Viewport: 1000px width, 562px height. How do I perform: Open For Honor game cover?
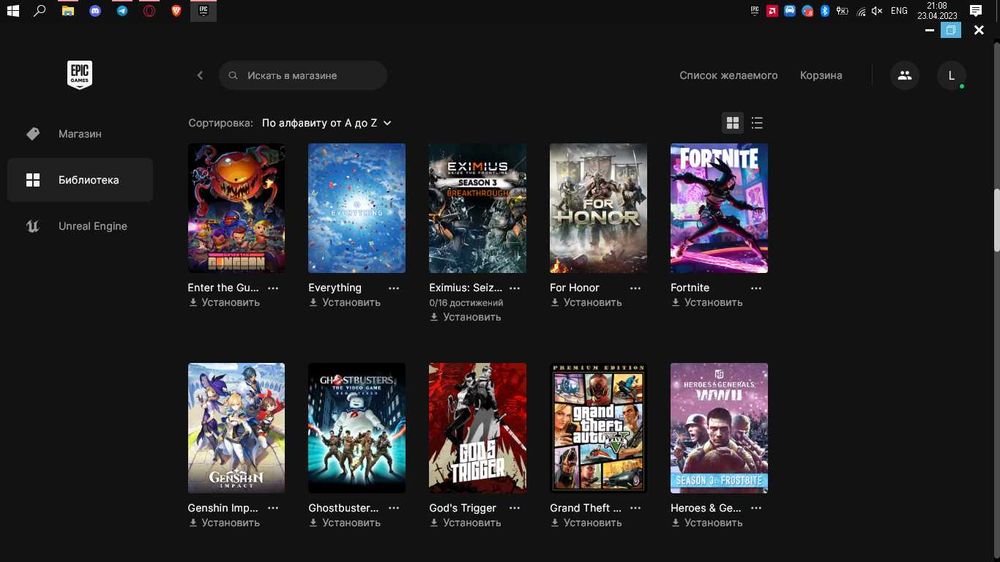click(x=598, y=208)
